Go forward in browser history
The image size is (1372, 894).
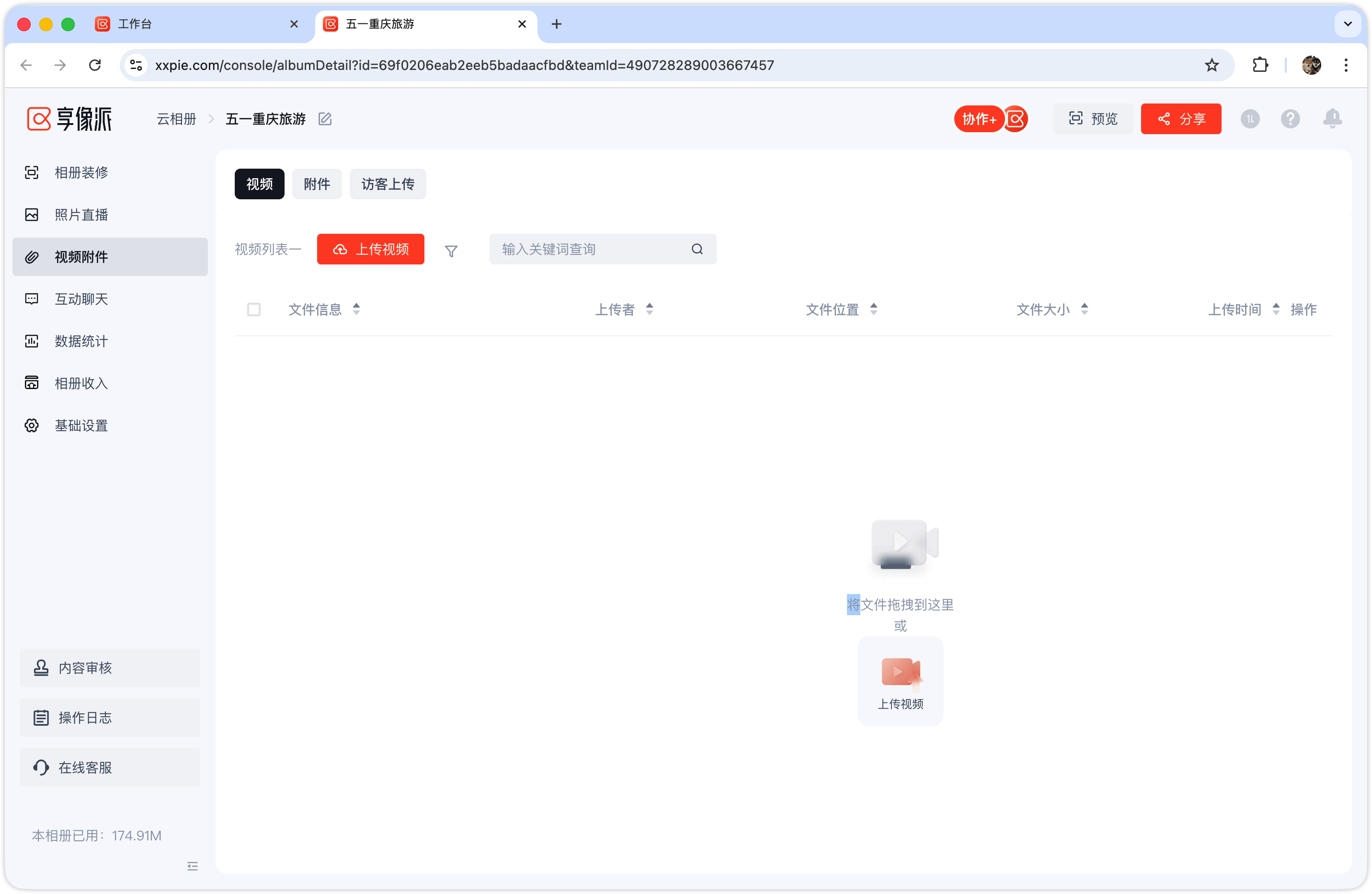tap(60, 65)
